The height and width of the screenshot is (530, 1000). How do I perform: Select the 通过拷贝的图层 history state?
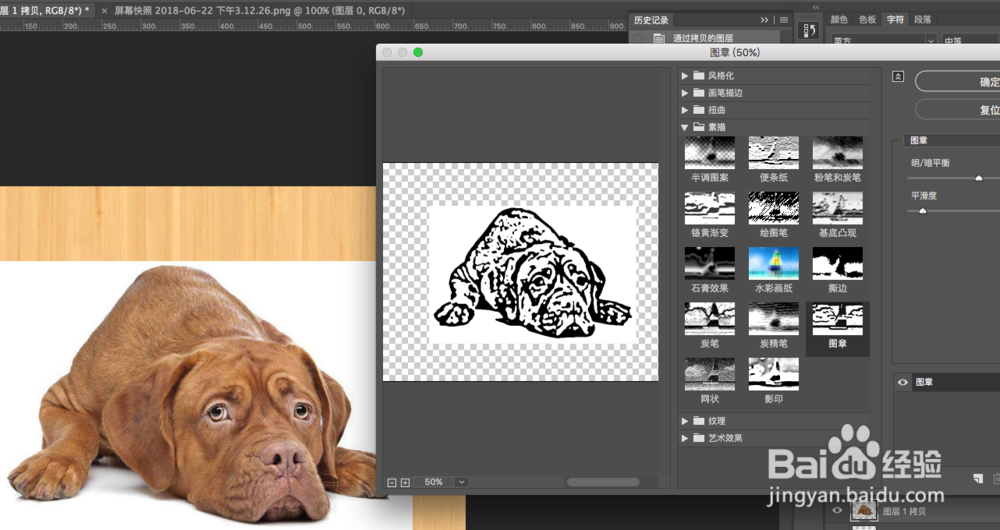click(x=703, y=38)
